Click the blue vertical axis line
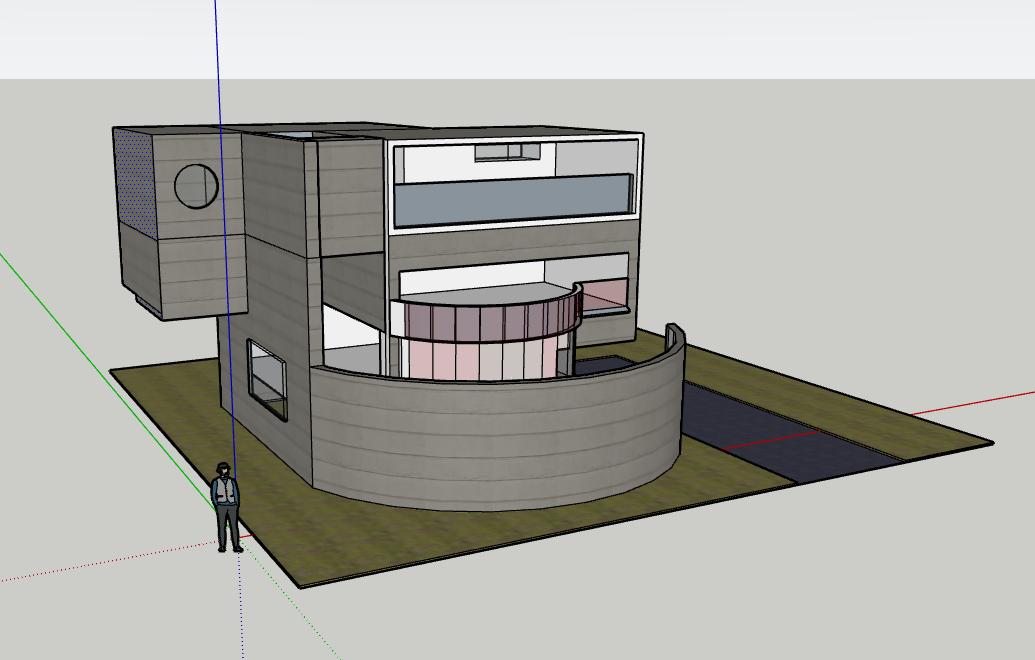Image resolution: width=1035 pixels, height=660 pixels. click(218, 60)
